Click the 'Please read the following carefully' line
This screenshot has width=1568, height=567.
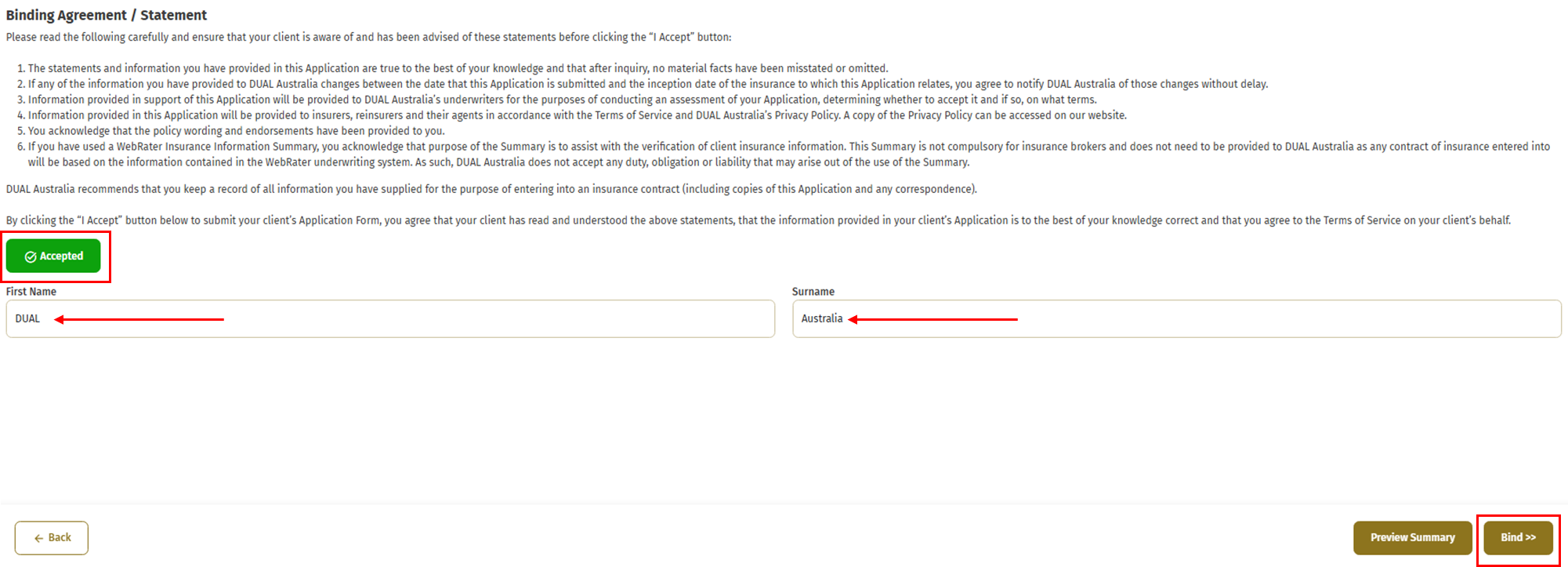click(x=368, y=37)
